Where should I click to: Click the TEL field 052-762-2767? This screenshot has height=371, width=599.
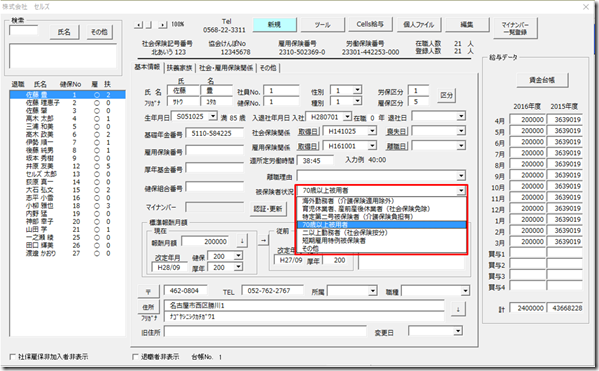click(x=272, y=291)
